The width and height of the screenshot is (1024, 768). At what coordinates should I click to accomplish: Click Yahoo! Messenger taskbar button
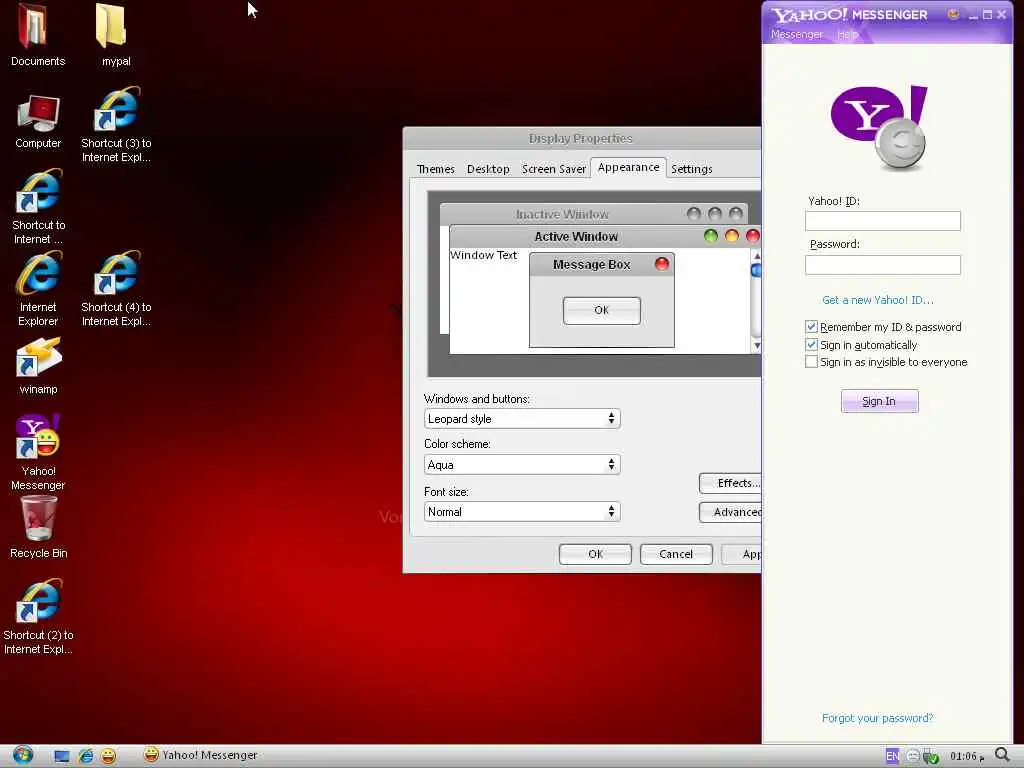coord(200,755)
